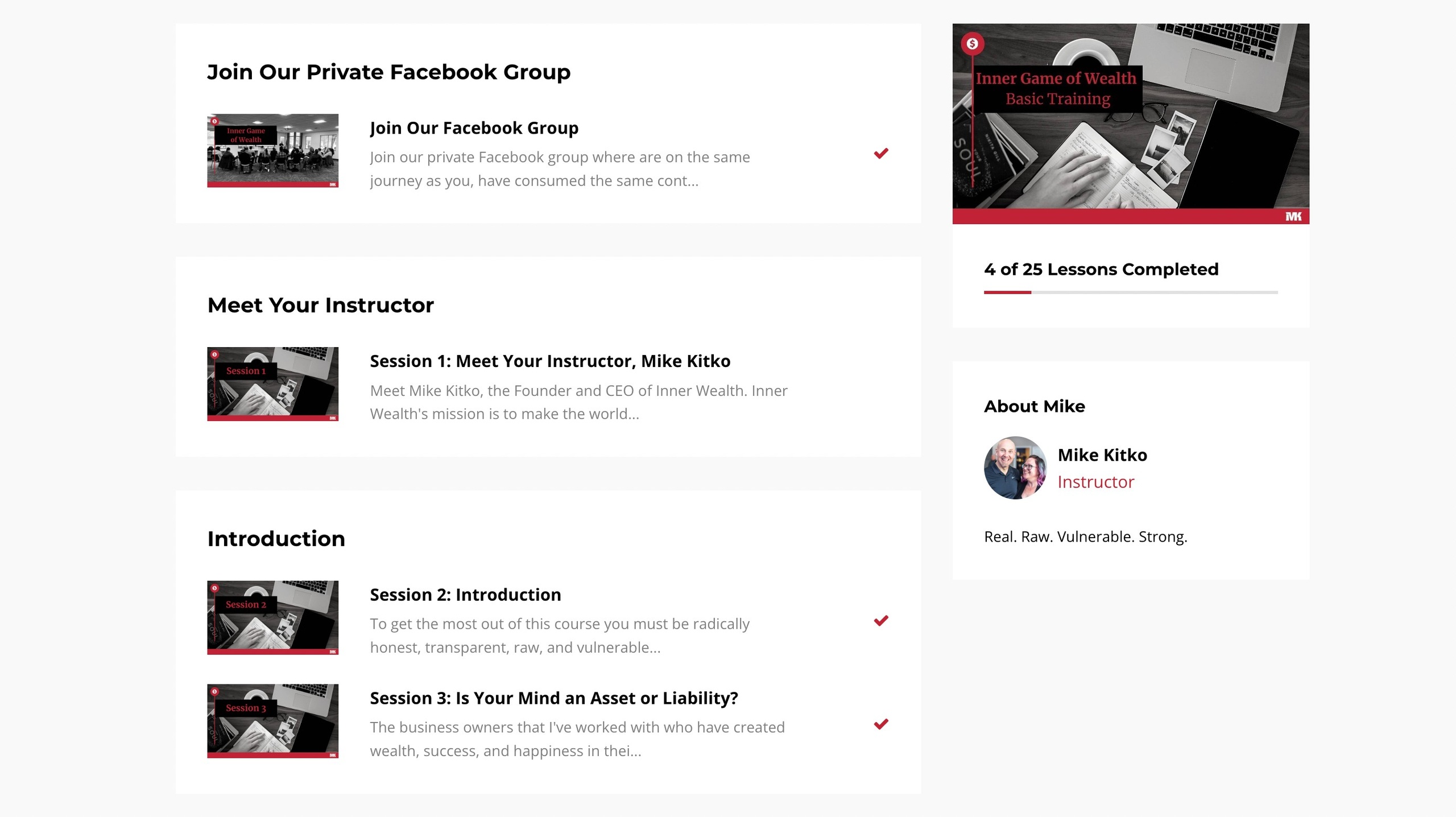Click the Mike Kitko instructor name

[x=1102, y=455]
